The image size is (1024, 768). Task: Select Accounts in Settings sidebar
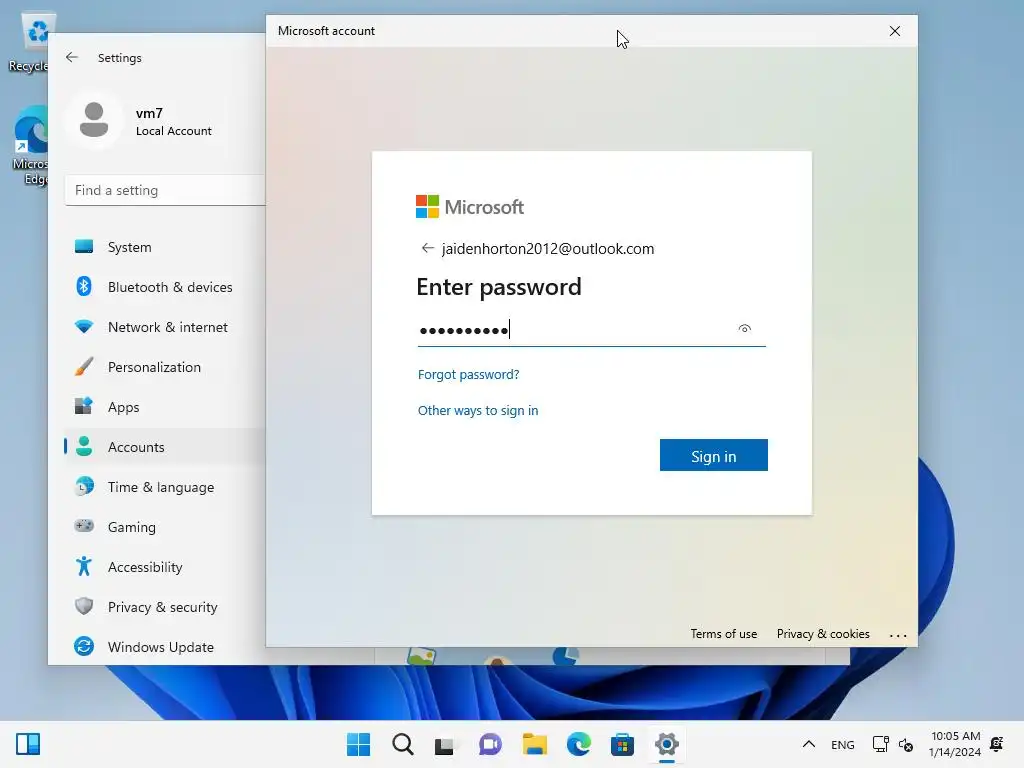coord(165,447)
